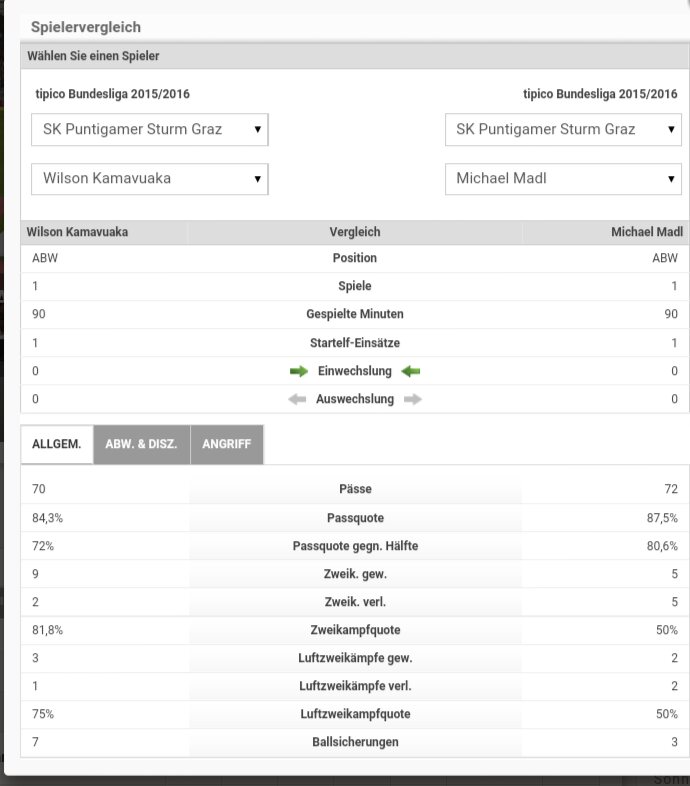Screen dimensions: 690x786
Task: Open the Wilson Kamavuaka player dropdown
Action: (x=150, y=179)
